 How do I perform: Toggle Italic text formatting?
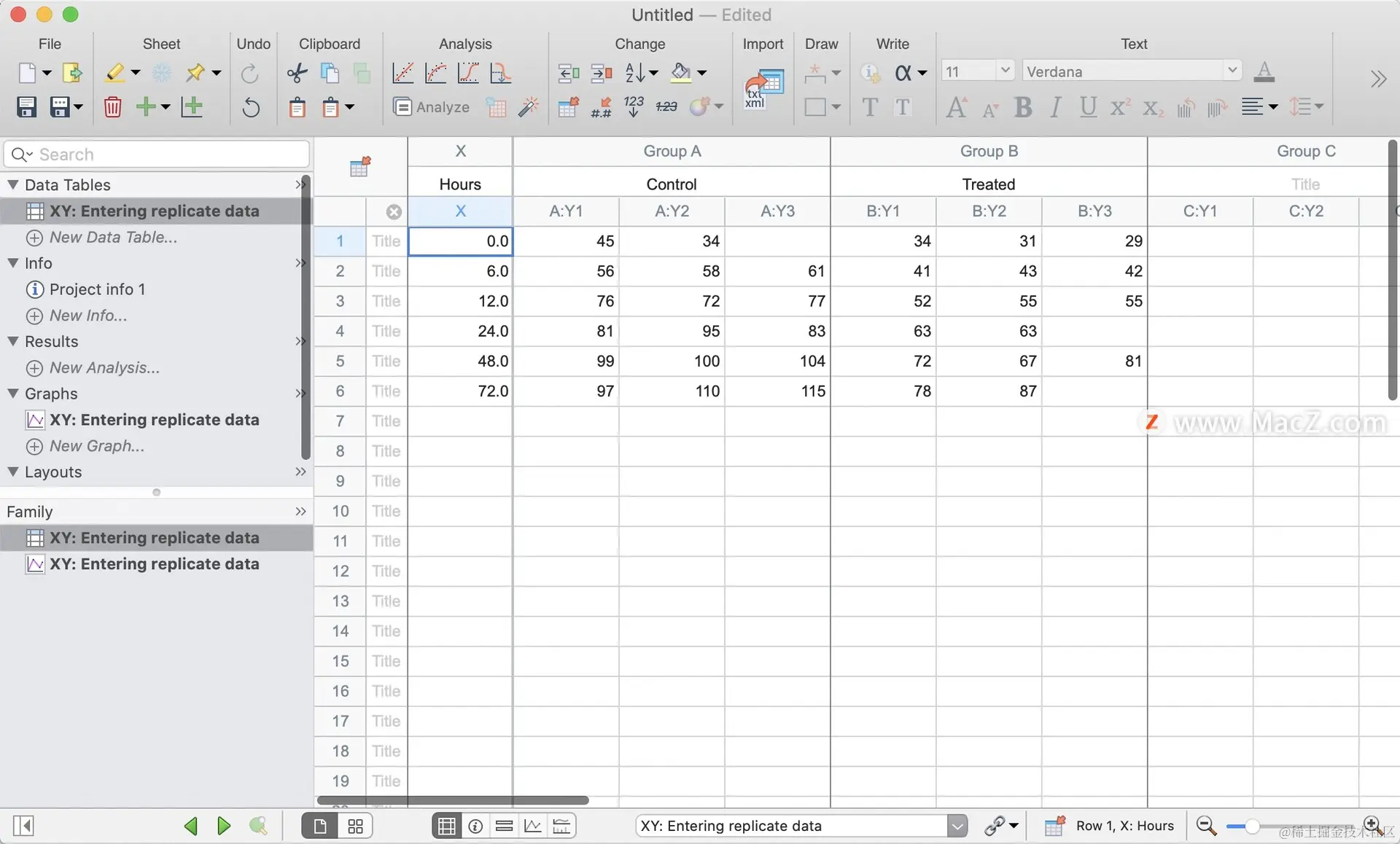(x=1055, y=107)
